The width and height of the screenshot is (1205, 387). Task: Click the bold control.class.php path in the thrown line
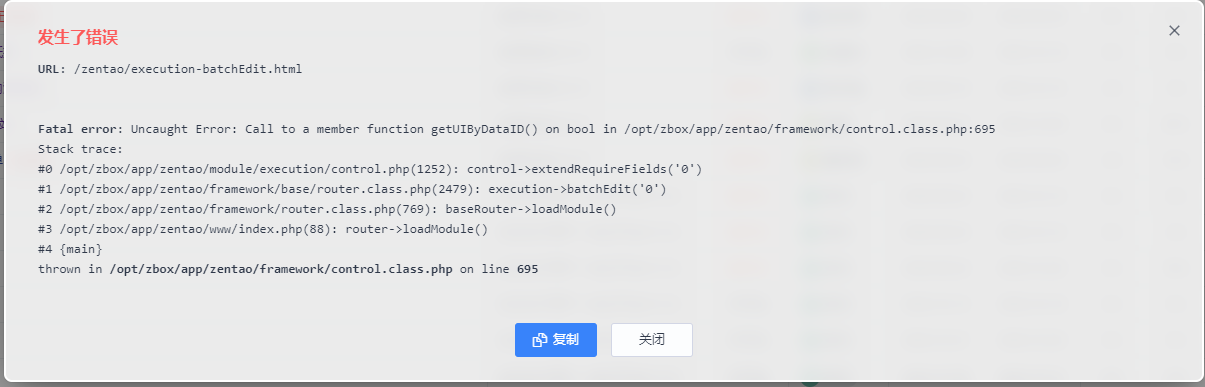281,269
